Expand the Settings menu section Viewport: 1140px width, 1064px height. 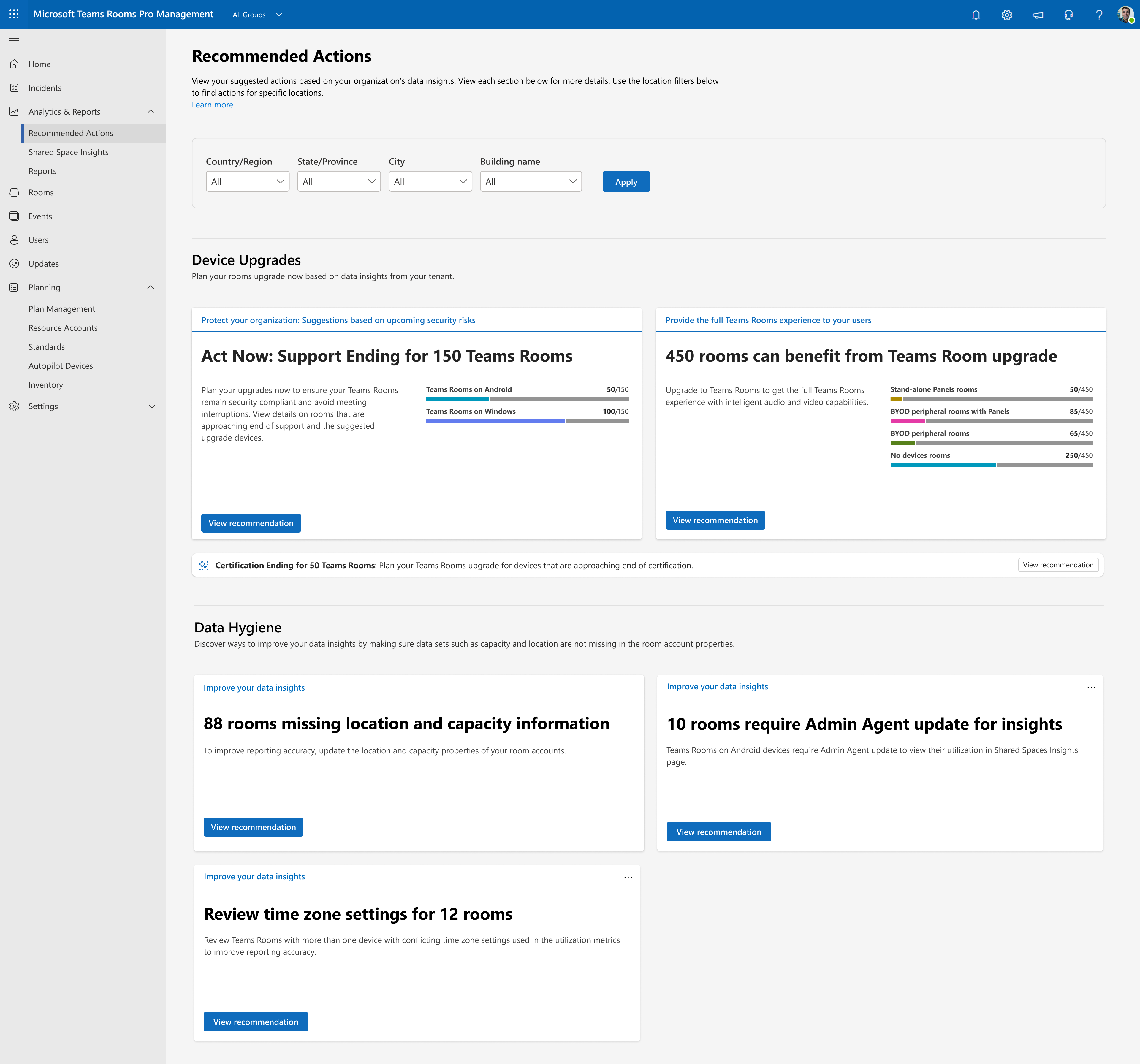tap(151, 406)
